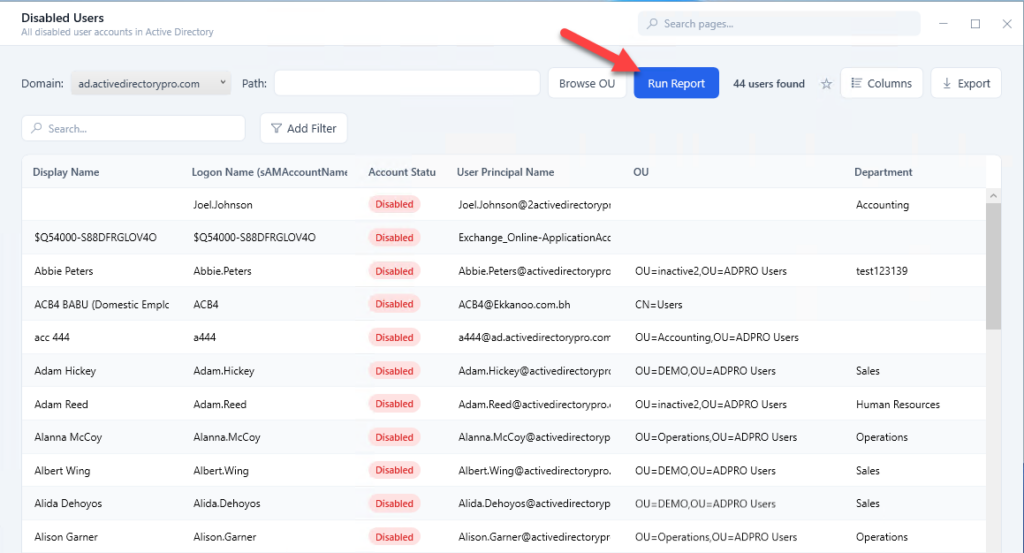Screen dimensions: 1024x553
Task: Click Joel.Johnson logon name cell
Action: click(x=223, y=204)
